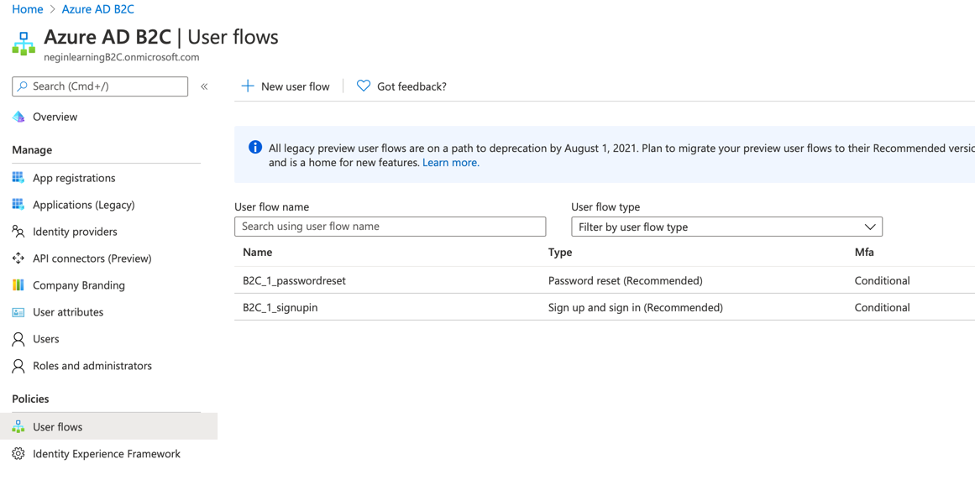977x481 pixels.
Task: Click New user flow button
Action: point(286,87)
